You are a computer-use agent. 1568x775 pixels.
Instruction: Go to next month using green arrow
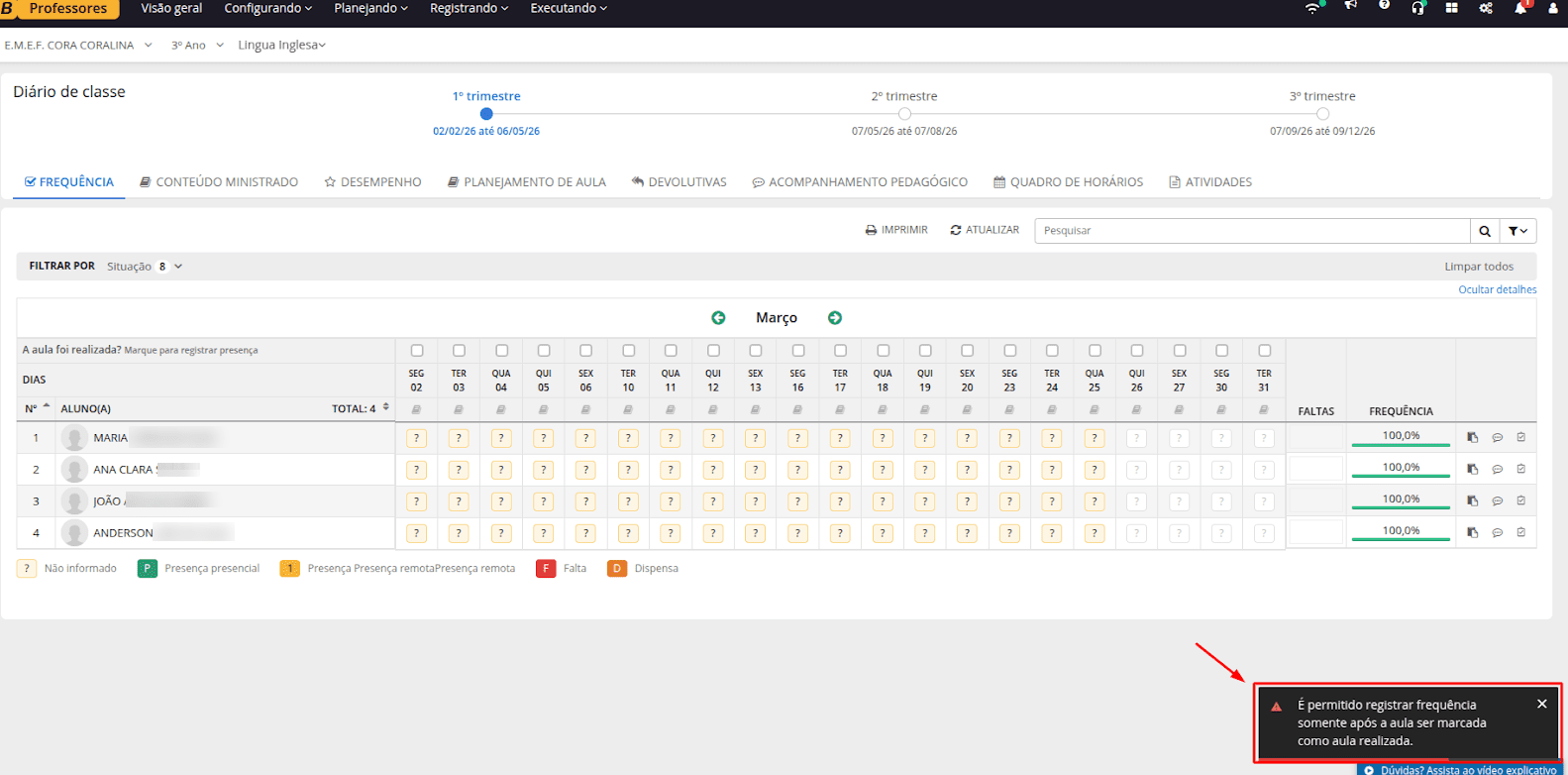coord(835,318)
